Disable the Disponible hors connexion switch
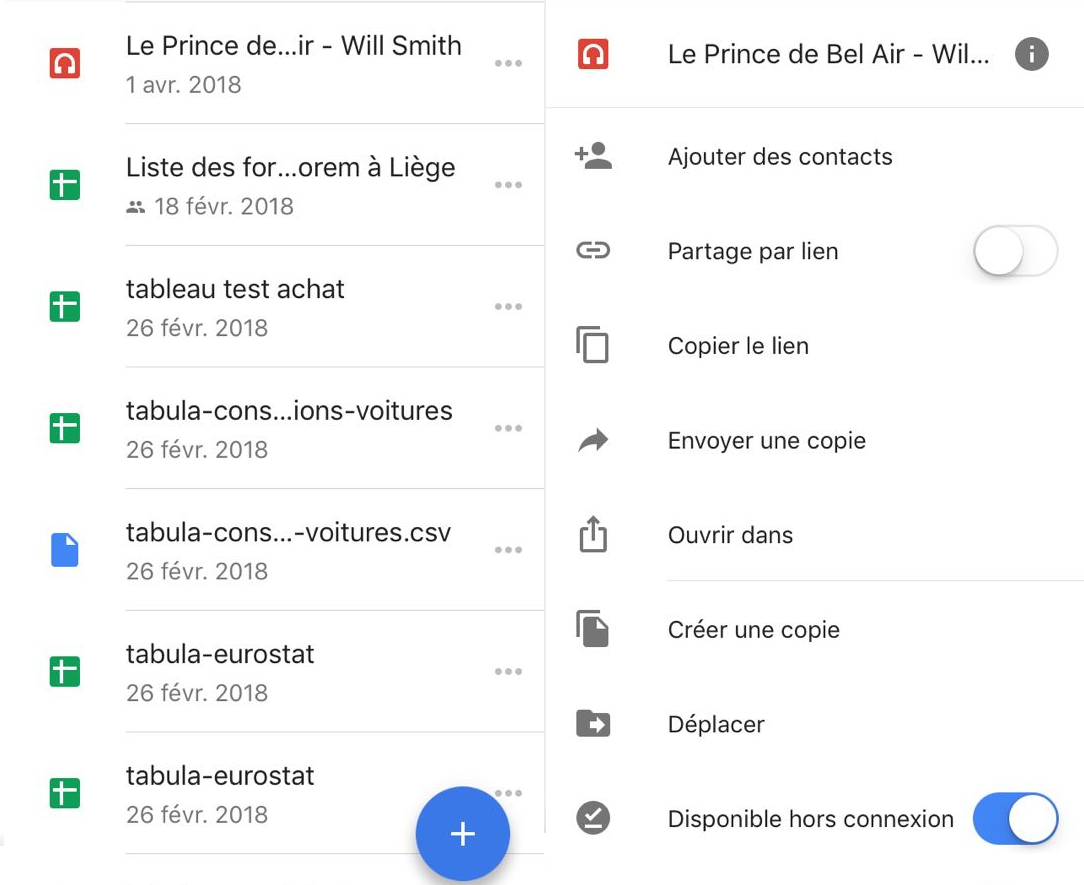This screenshot has height=885, width=1084. [x=1016, y=819]
